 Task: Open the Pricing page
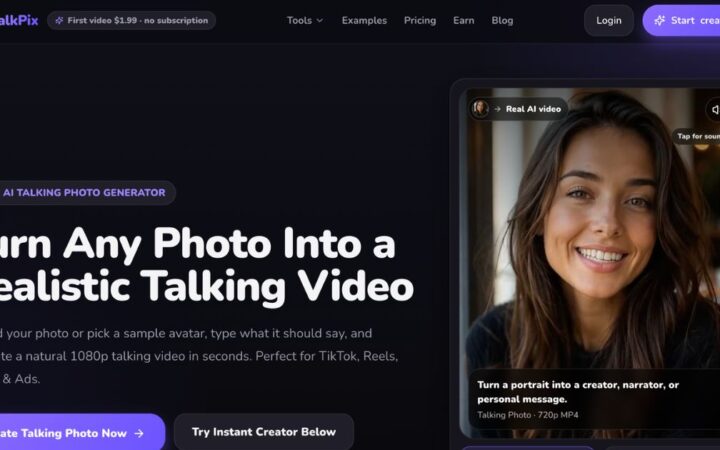(x=420, y=20)
